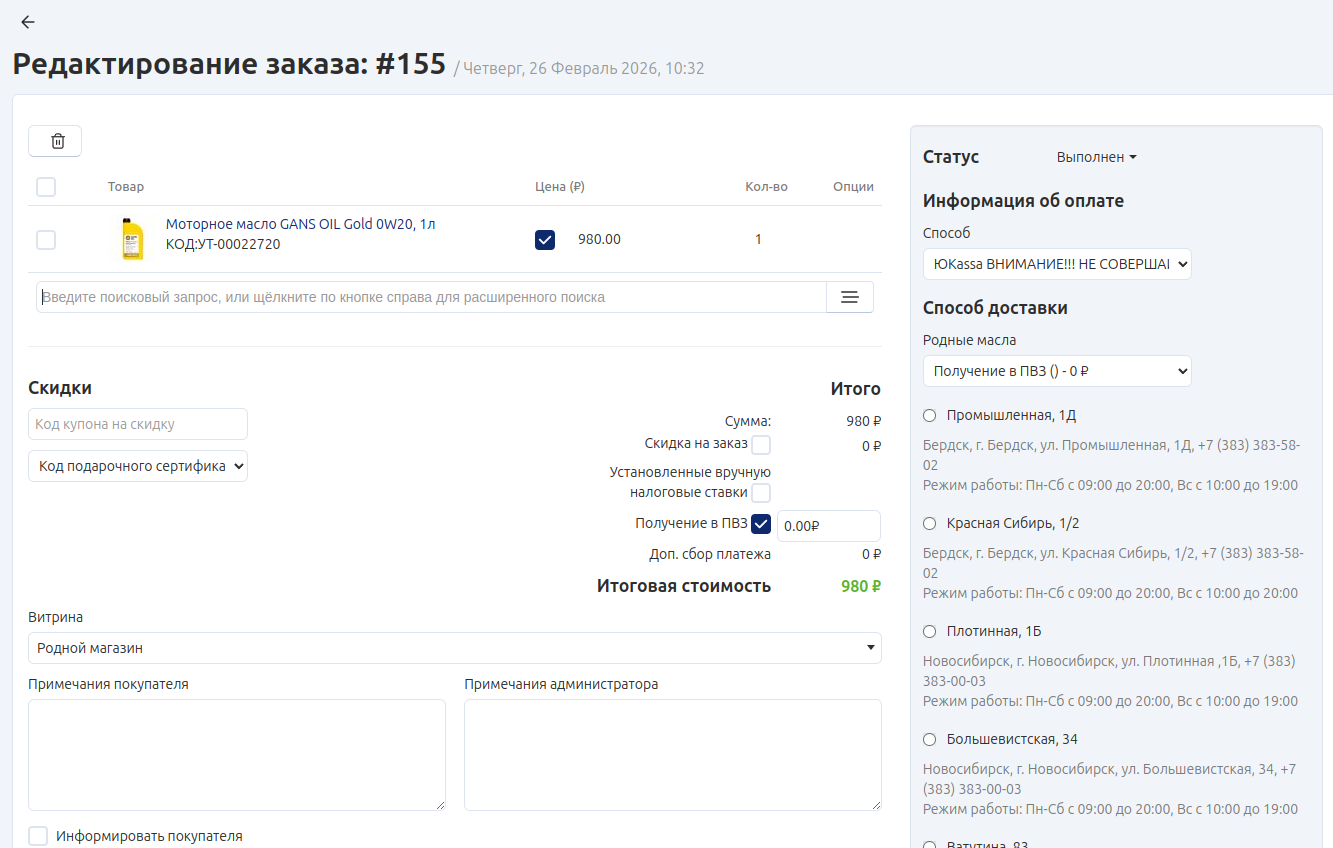1333x848 pixels.
Task: Enable the Скидка на заказ checkbox
Action: (x=761, y=445)
